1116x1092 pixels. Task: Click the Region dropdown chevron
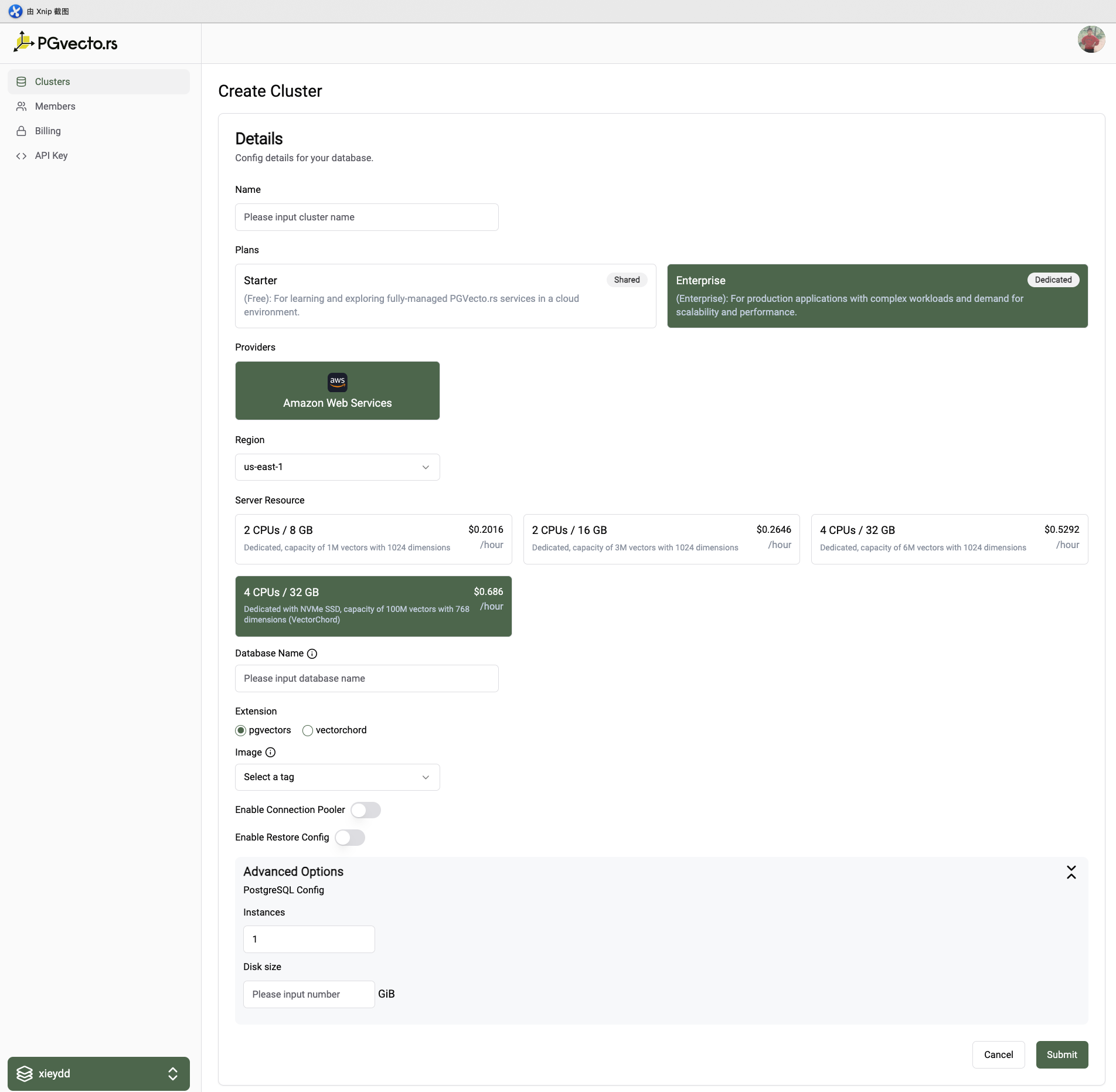[x=426, y=467]
